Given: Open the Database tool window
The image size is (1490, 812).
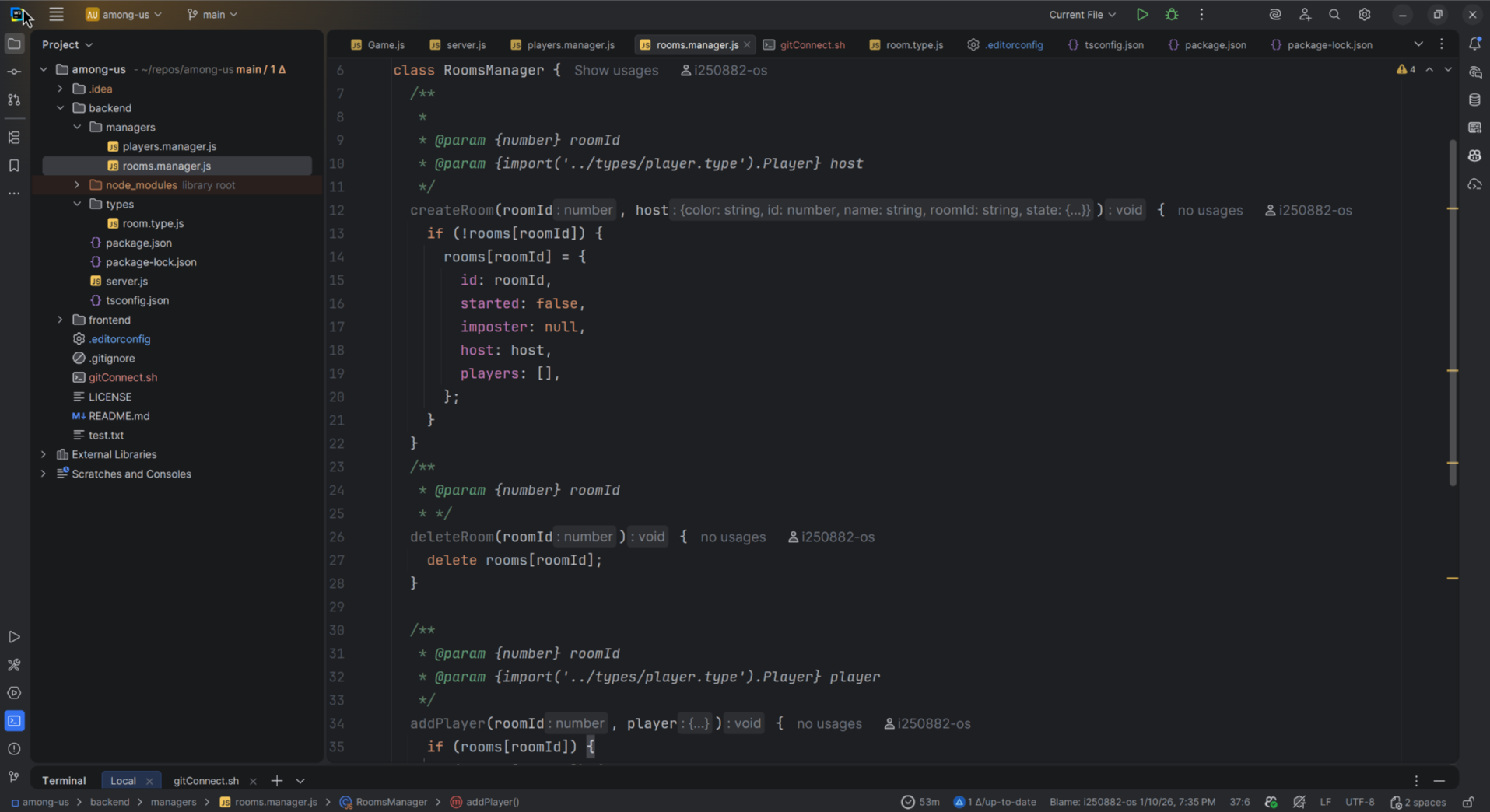Looking at the screenshot, I should pyautogui.click(x=1474, y=100).
